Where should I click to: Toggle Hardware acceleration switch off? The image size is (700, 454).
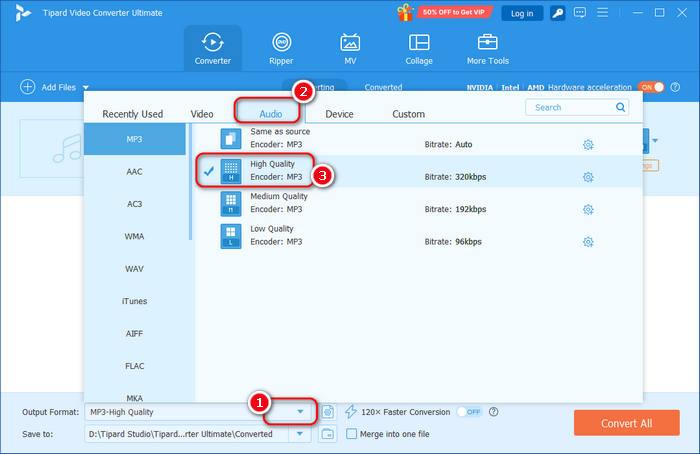tap(651, 87)
